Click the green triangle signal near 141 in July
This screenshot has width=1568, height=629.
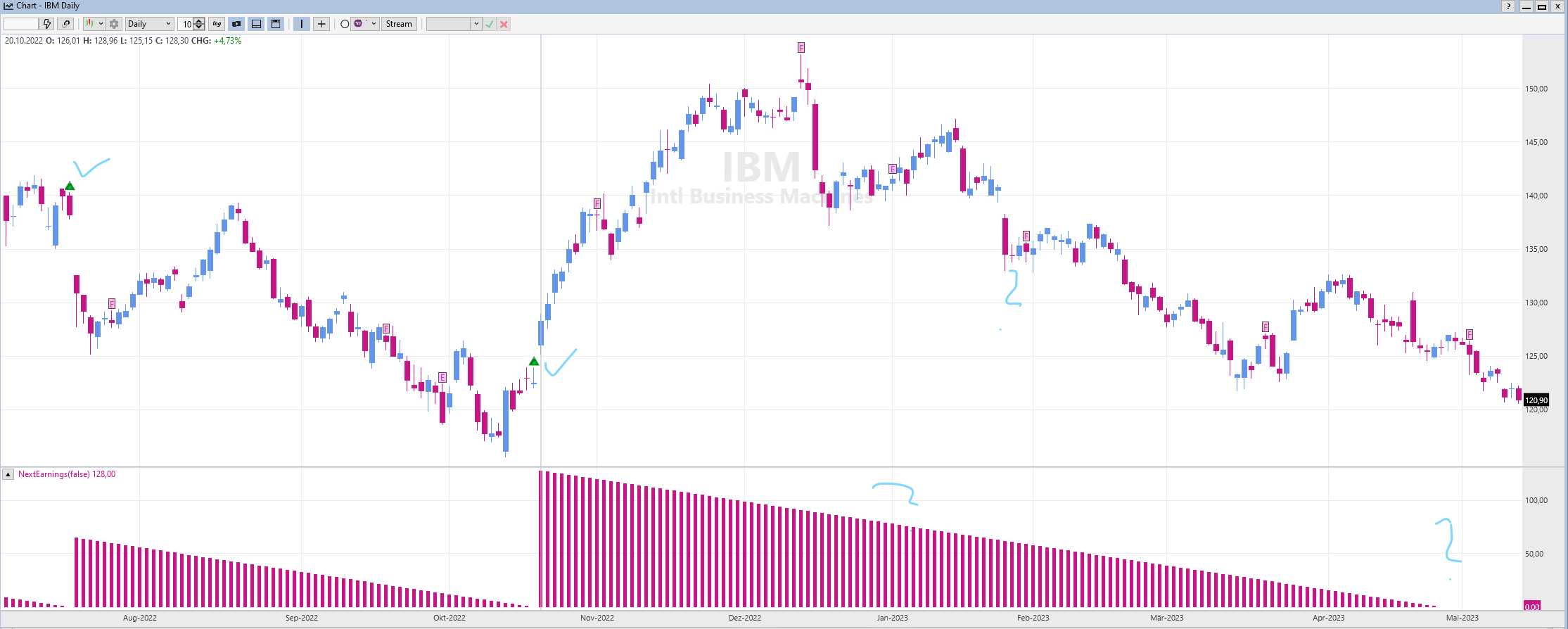70,186
